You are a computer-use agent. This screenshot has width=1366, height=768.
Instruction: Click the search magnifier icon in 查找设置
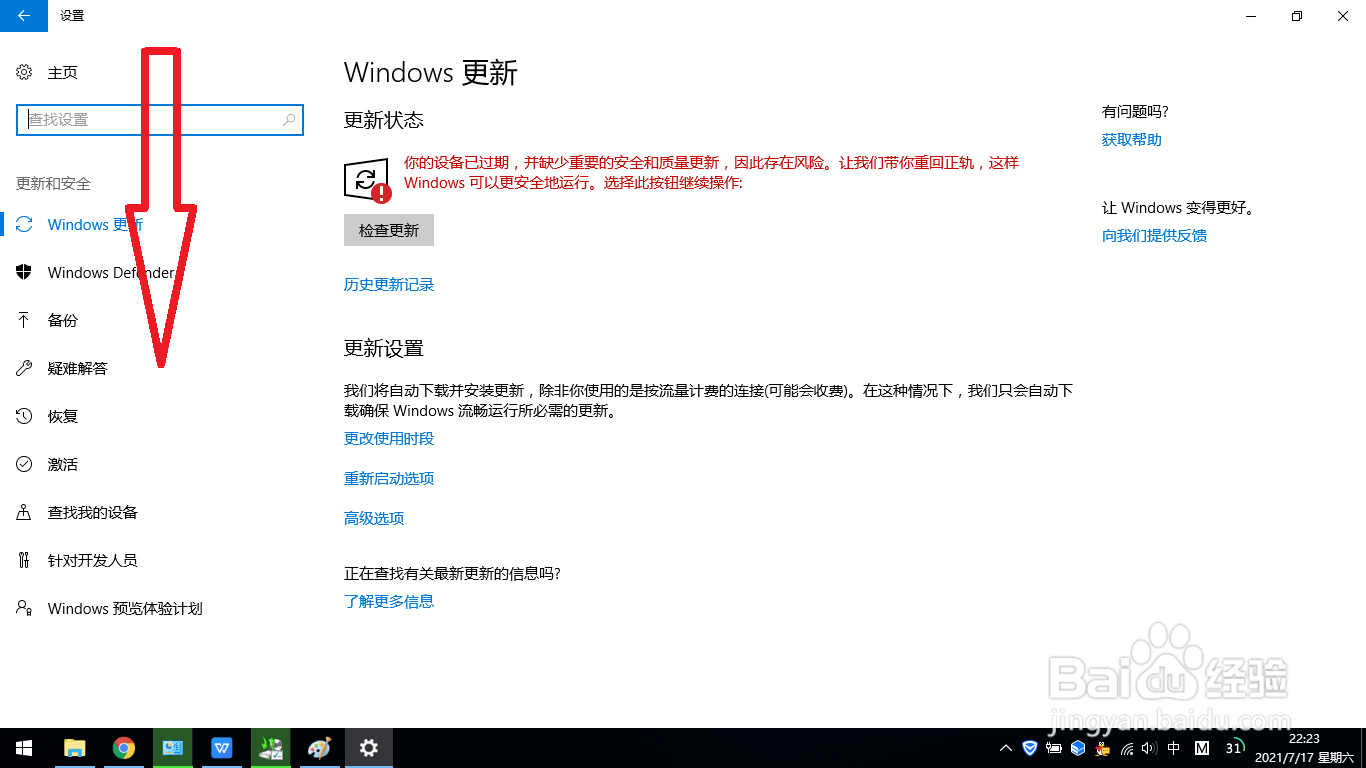289,119
